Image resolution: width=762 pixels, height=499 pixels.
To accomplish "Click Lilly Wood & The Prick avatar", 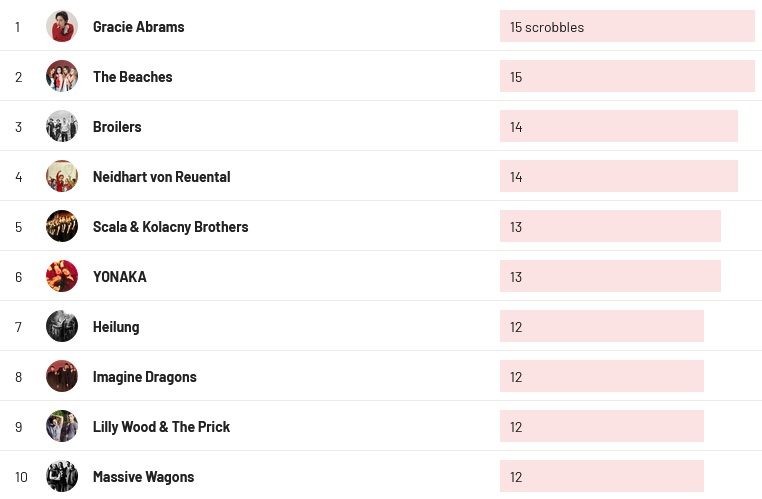I will (x=62, y=427).
